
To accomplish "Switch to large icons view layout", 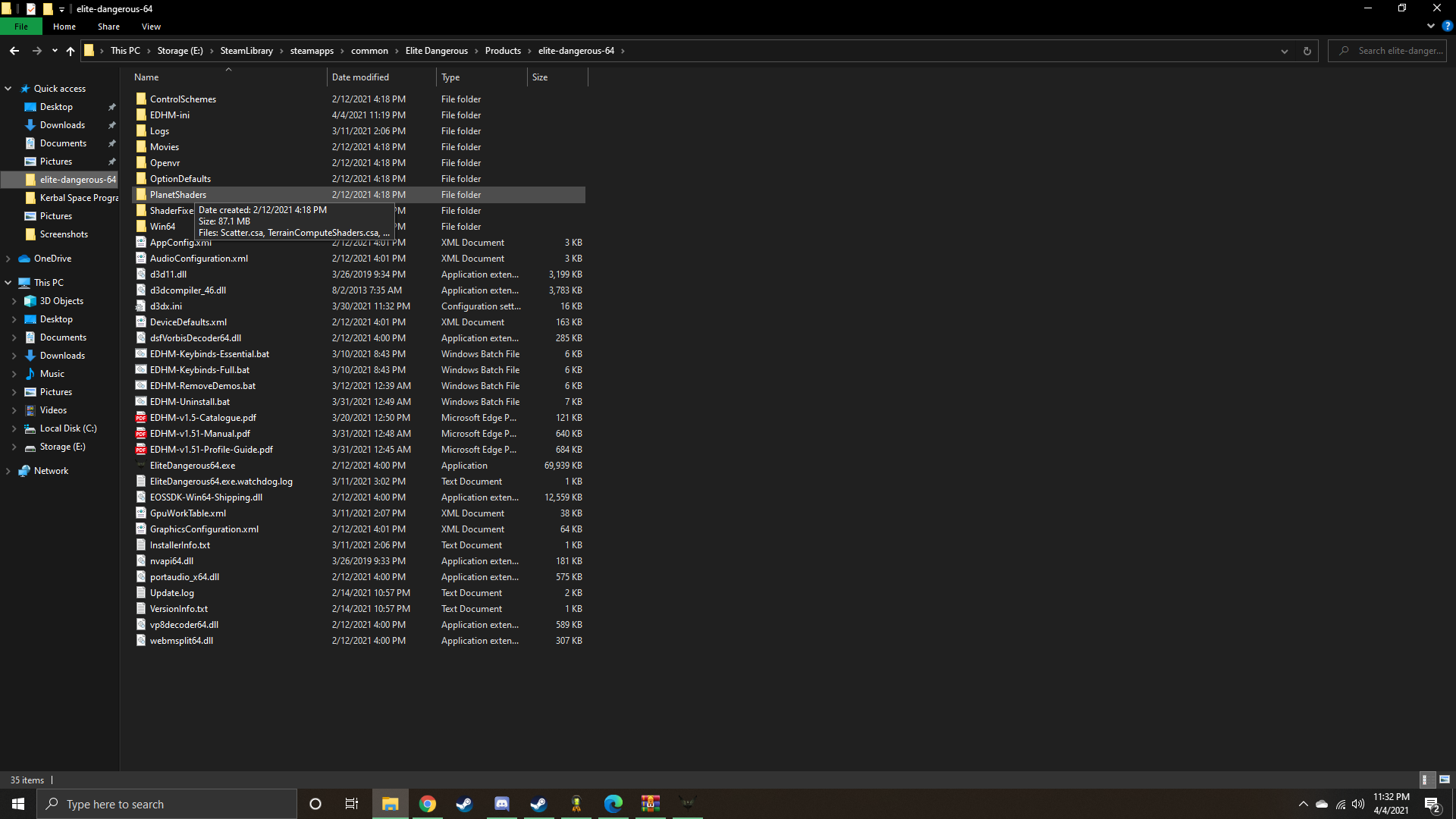I will (1445, 780).
